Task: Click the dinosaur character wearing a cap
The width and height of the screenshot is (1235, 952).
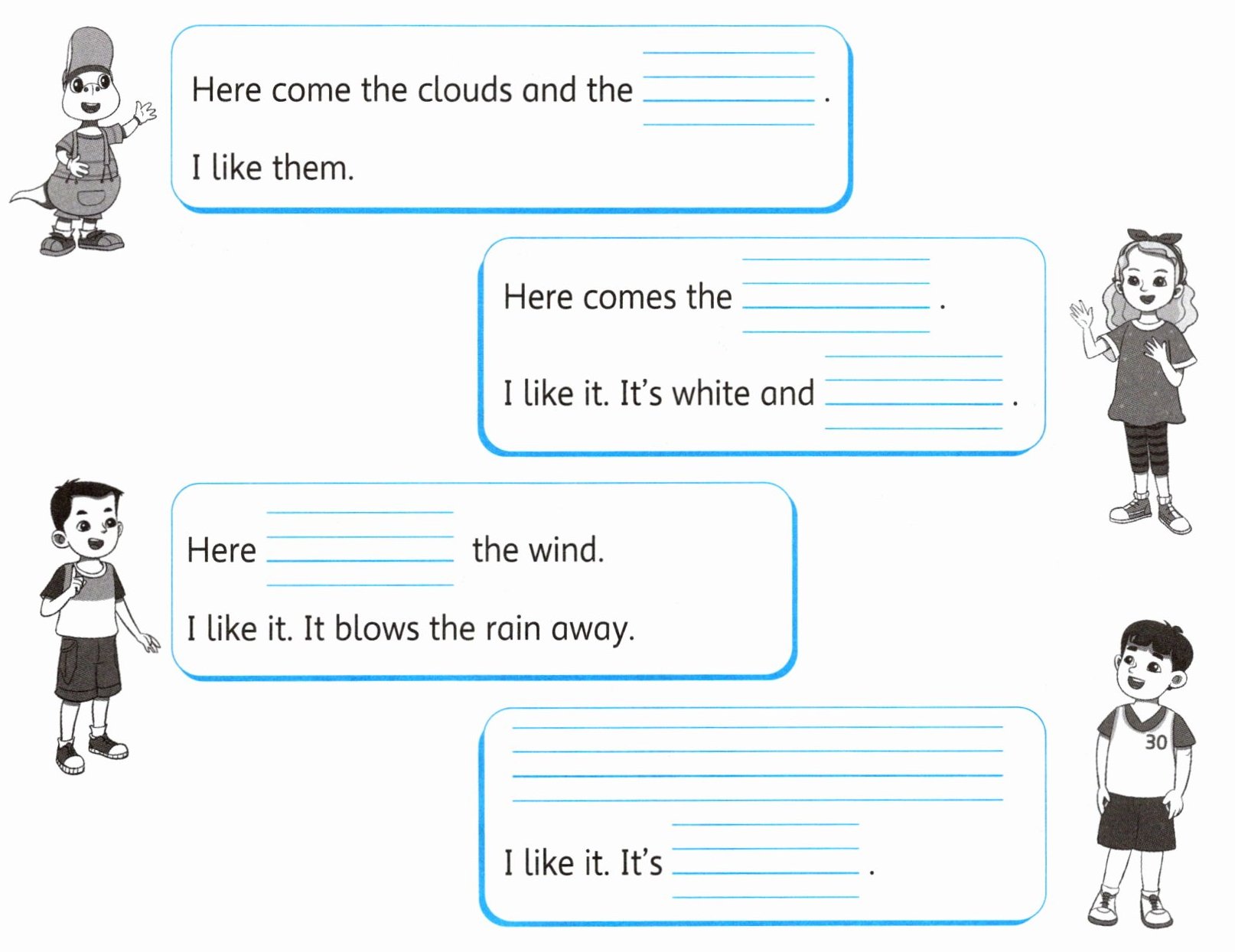Action: [82, 142]
